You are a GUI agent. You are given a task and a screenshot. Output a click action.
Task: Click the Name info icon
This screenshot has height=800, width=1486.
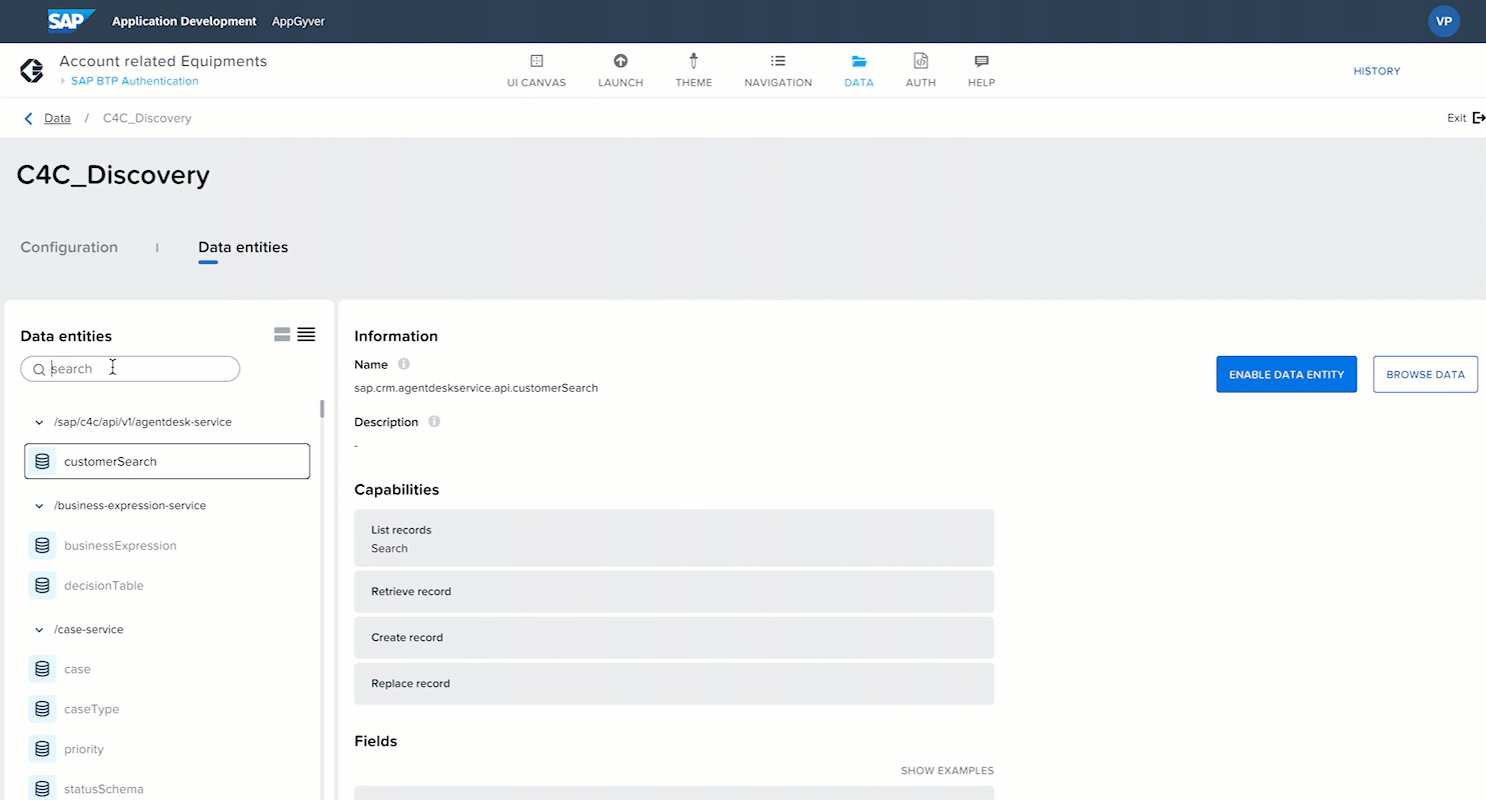pyautogui.click(x=404, y=364)
